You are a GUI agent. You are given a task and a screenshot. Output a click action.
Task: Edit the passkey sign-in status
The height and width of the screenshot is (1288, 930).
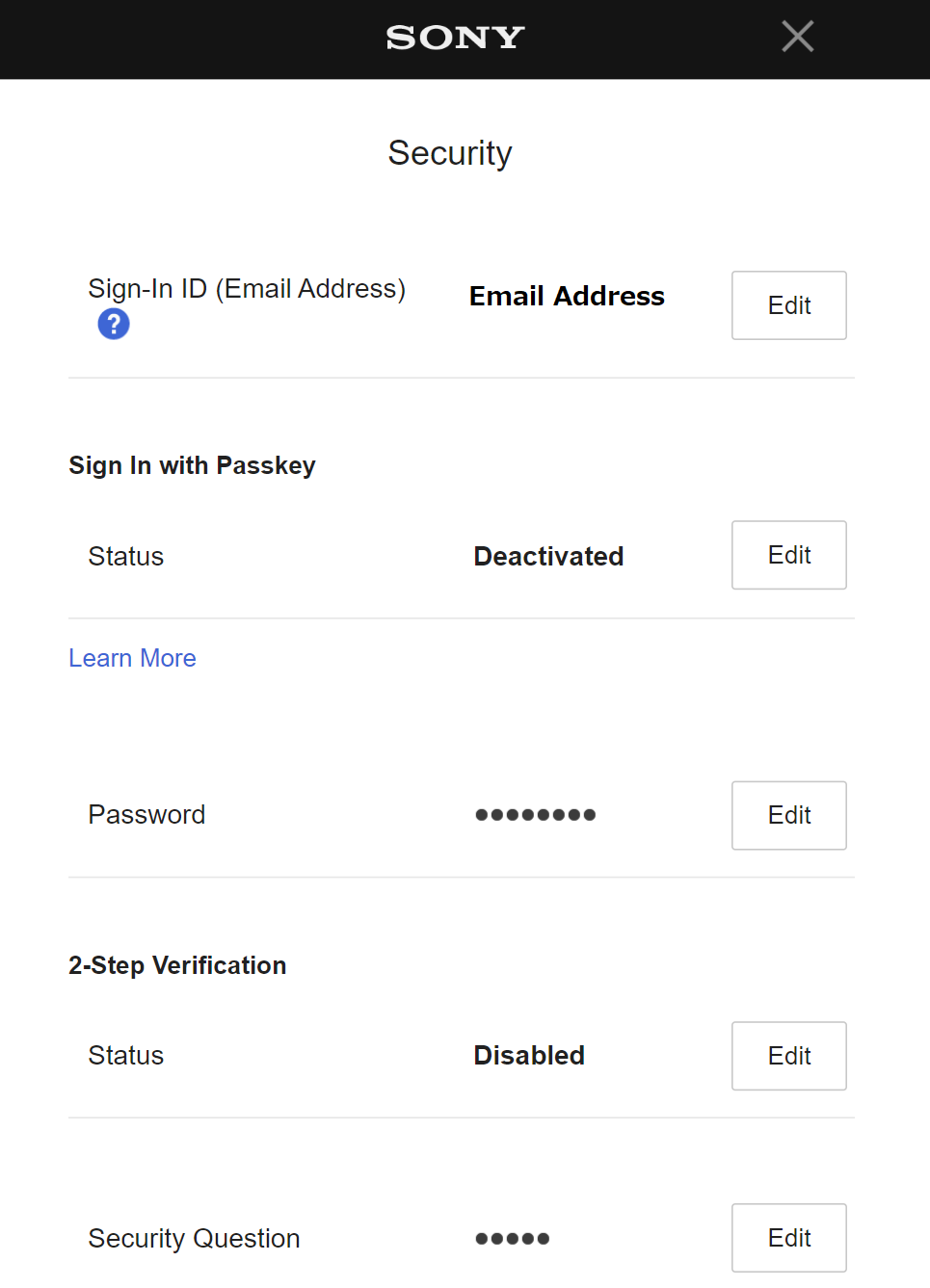point(788,555)
